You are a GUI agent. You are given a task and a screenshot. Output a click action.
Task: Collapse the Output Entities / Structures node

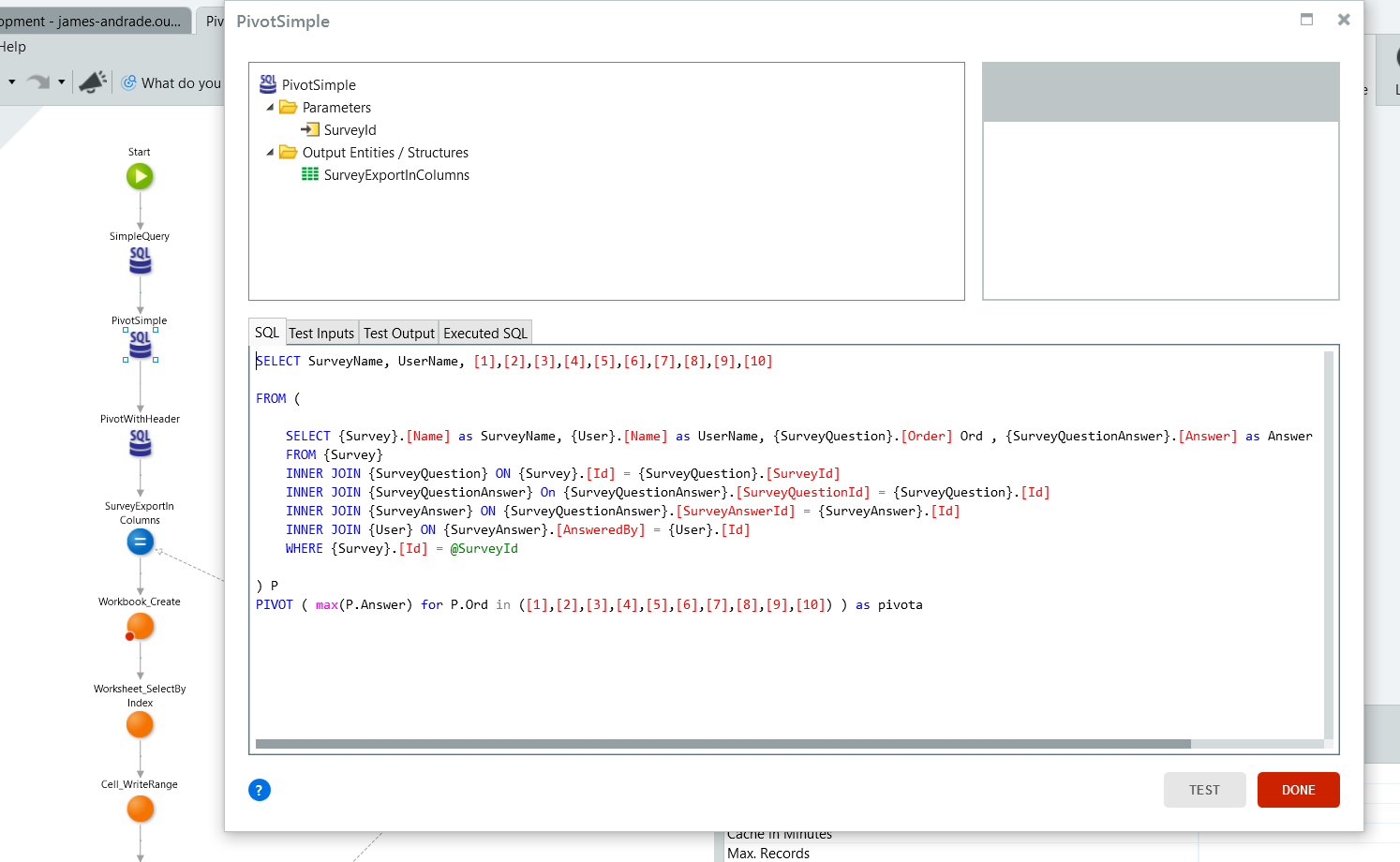coord(270,152)
